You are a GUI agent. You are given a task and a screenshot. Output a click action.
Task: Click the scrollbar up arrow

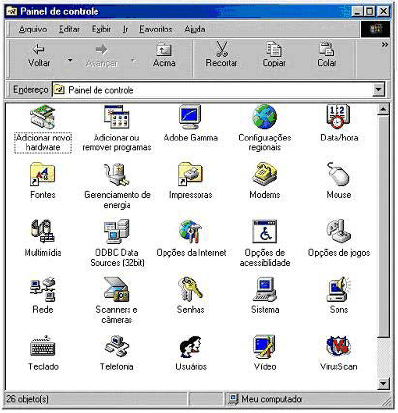pos(383,109)
